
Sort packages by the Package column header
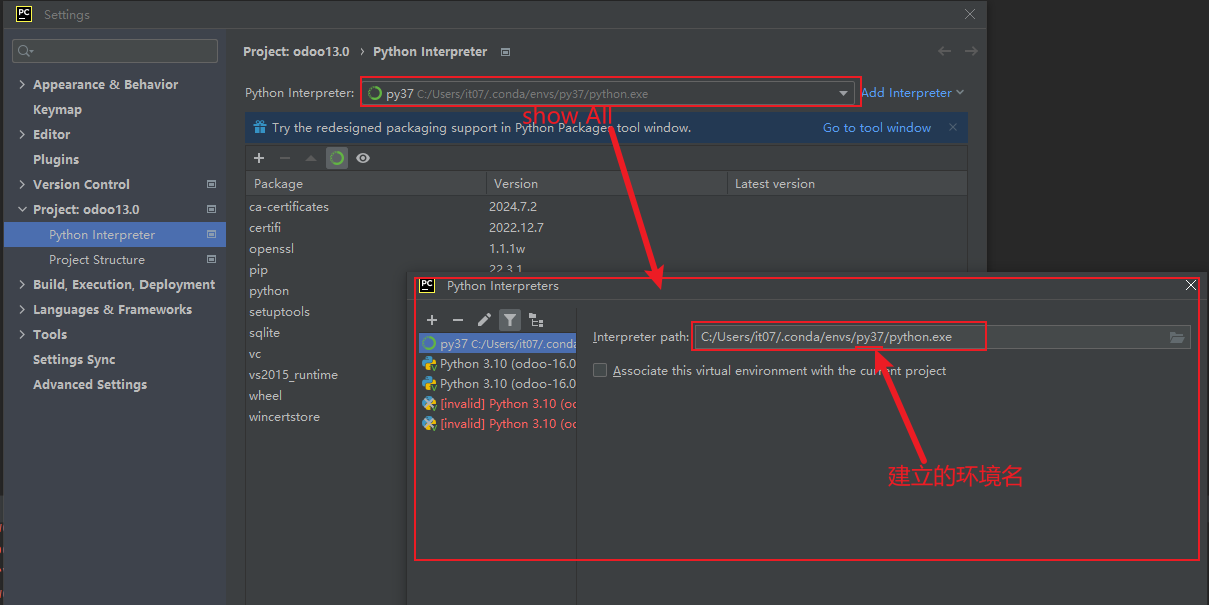366,183
